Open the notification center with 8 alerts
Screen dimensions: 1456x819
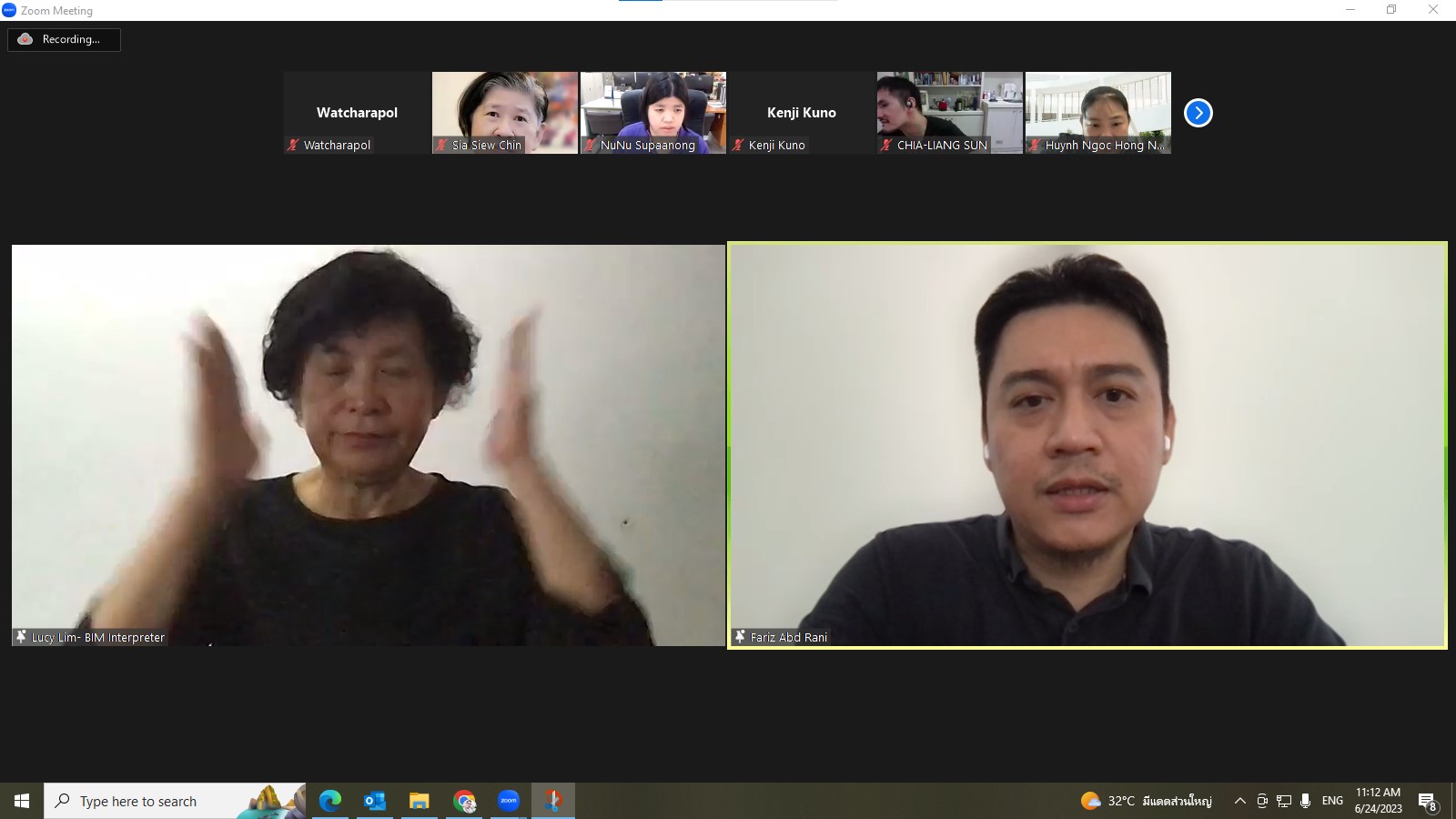tap(1427, 802)
